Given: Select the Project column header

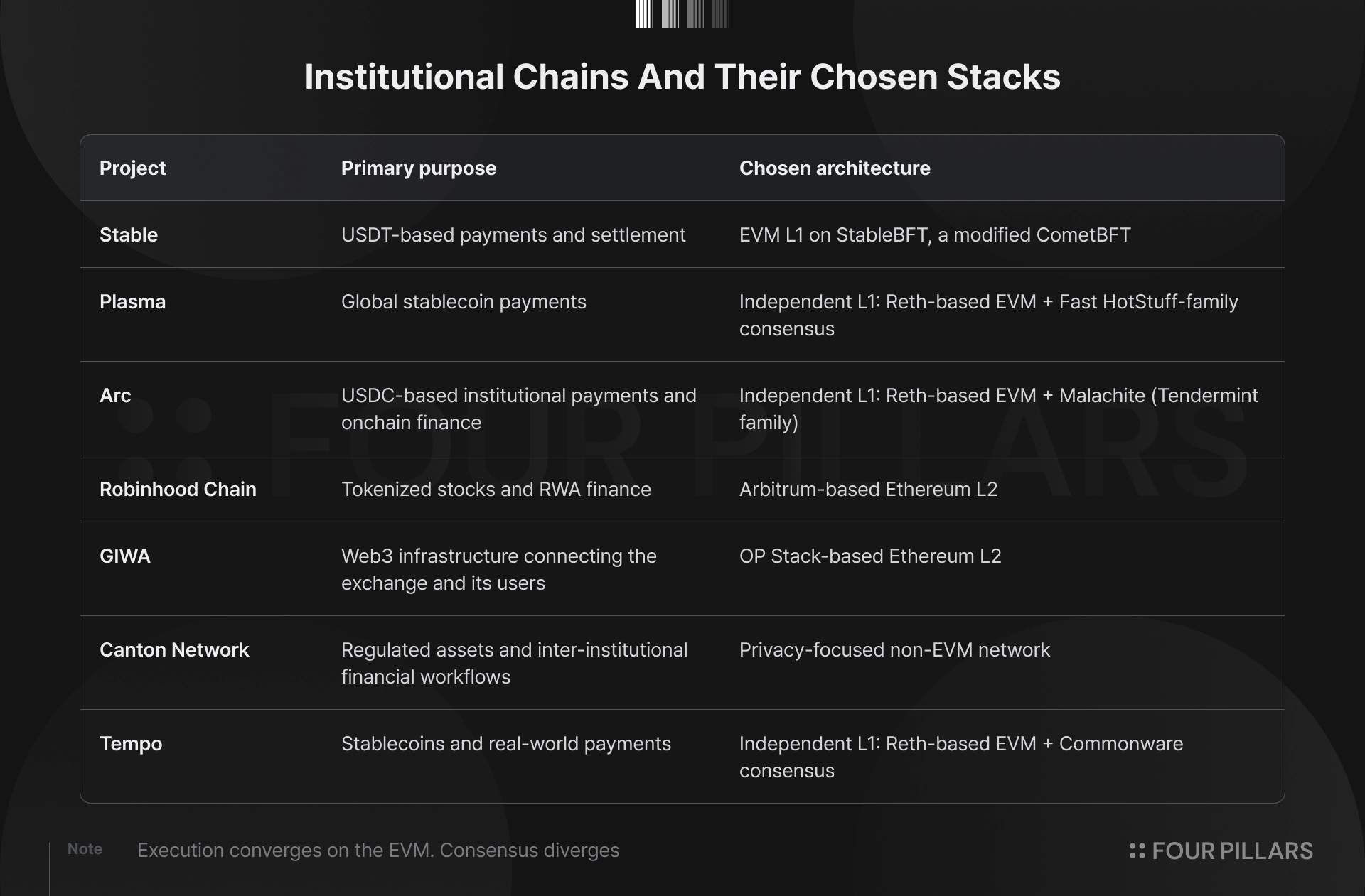Looking at the screenshot, I should [132, 168].
